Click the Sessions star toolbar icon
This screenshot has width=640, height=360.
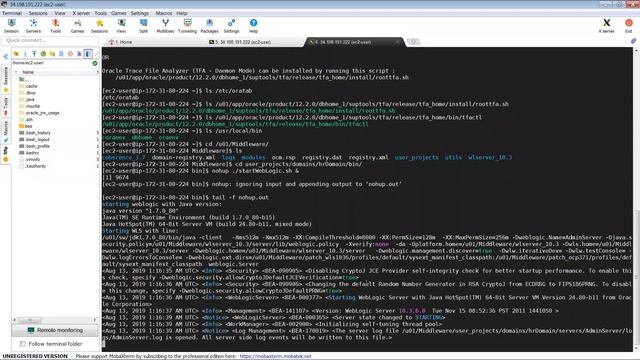pos(100,26)
